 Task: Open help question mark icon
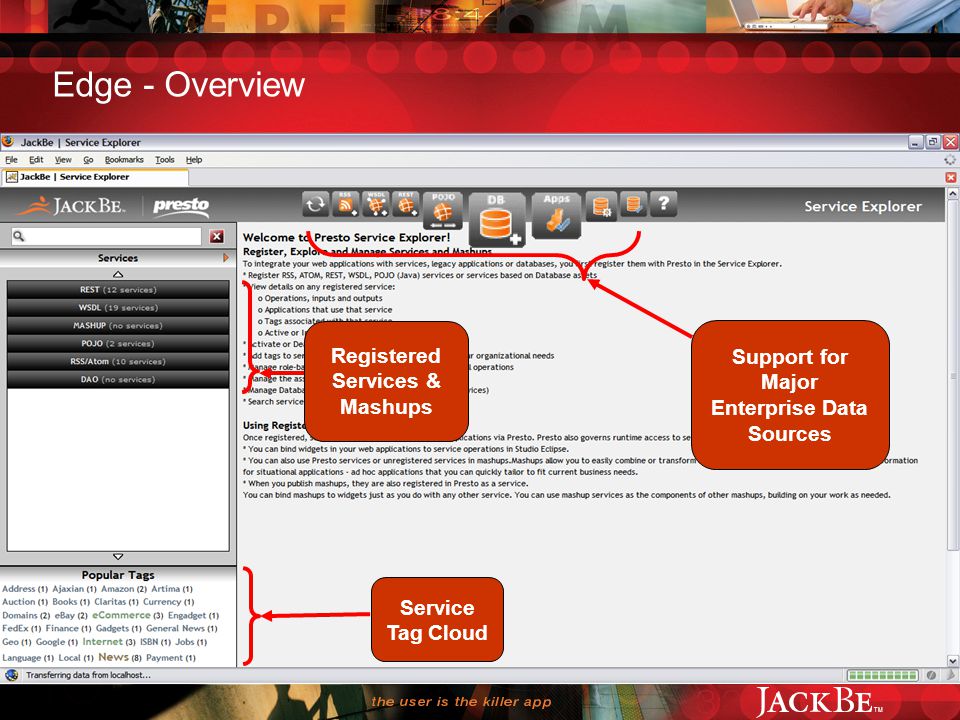(x=664, y=204)
